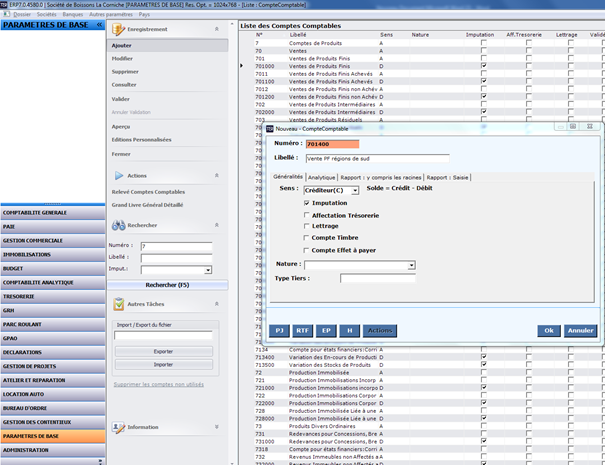Enable Compte Effet à payer checkbox

[x=306, y=250]
